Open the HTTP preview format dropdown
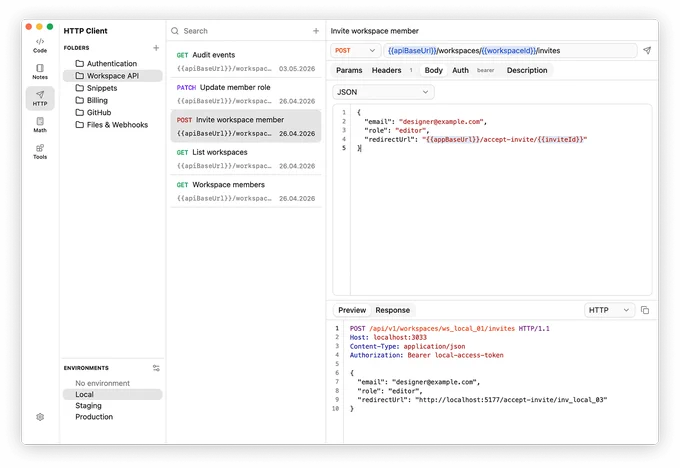 tap(609, 310)
